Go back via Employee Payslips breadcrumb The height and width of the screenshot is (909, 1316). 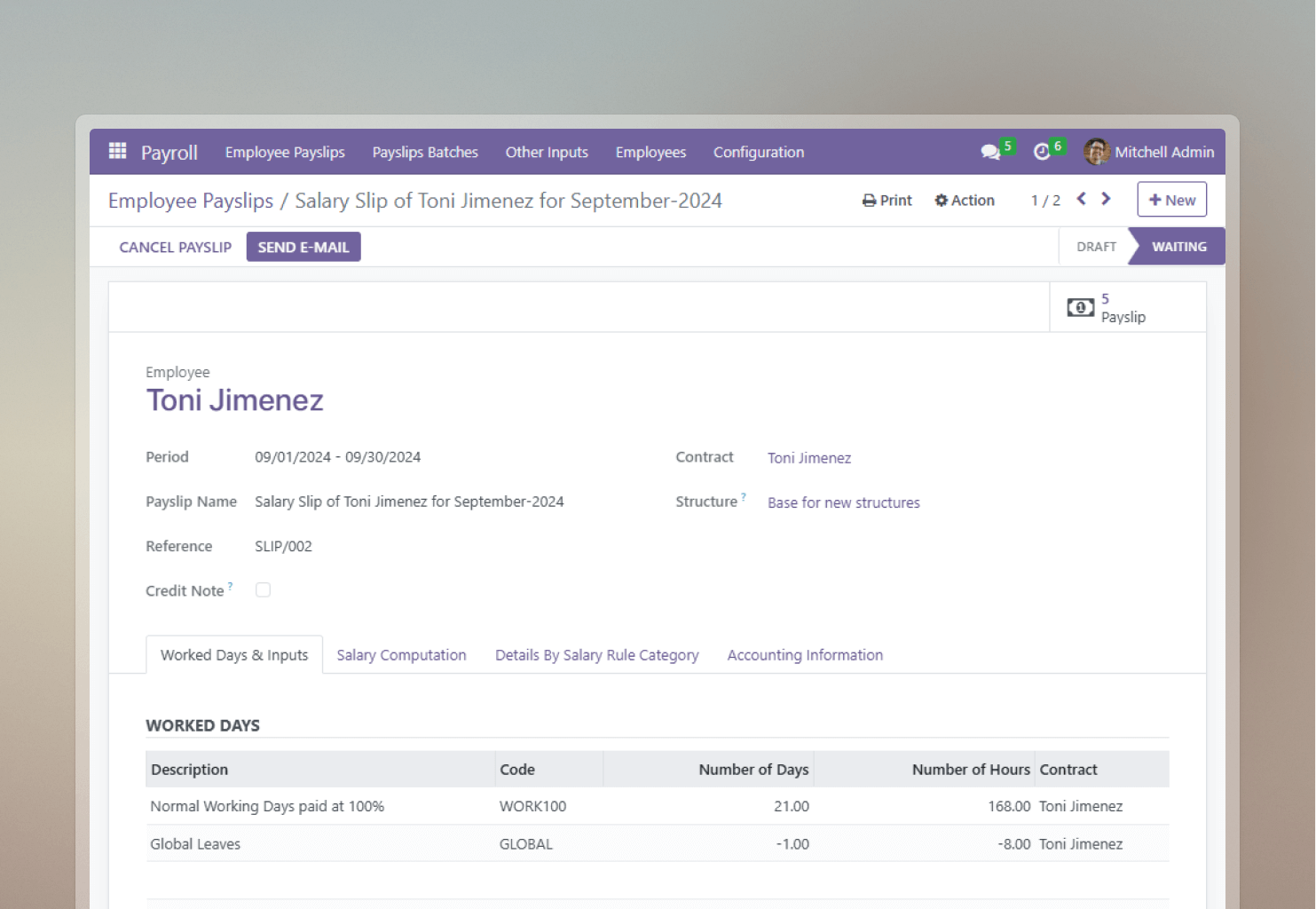pos(191,201)
